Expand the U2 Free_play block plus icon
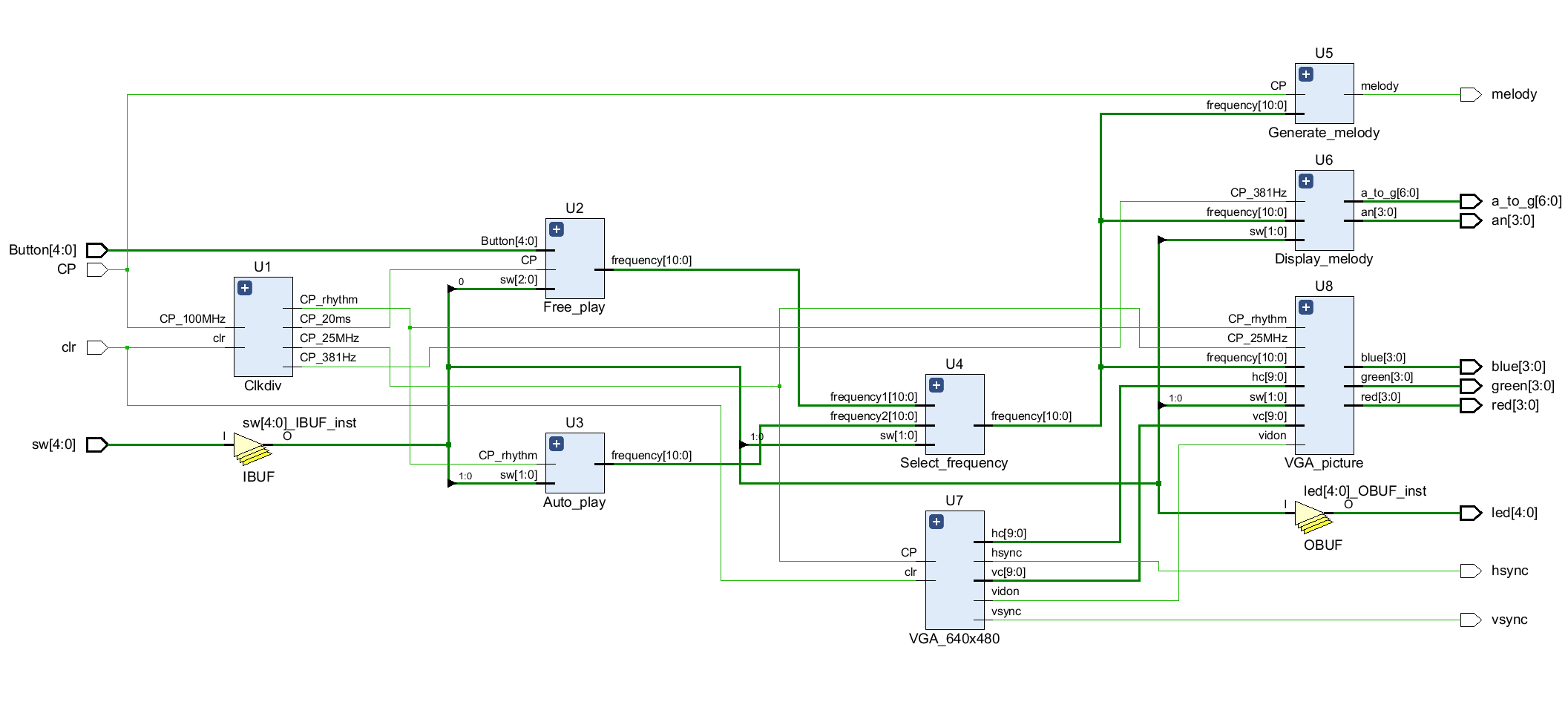 [x=556, y=229]
